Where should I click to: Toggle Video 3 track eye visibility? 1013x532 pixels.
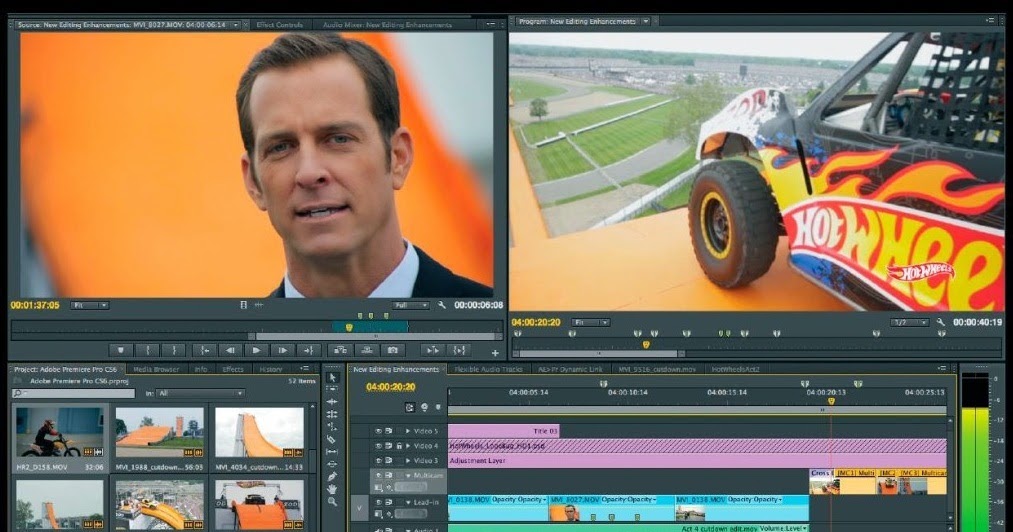(379, 460)
